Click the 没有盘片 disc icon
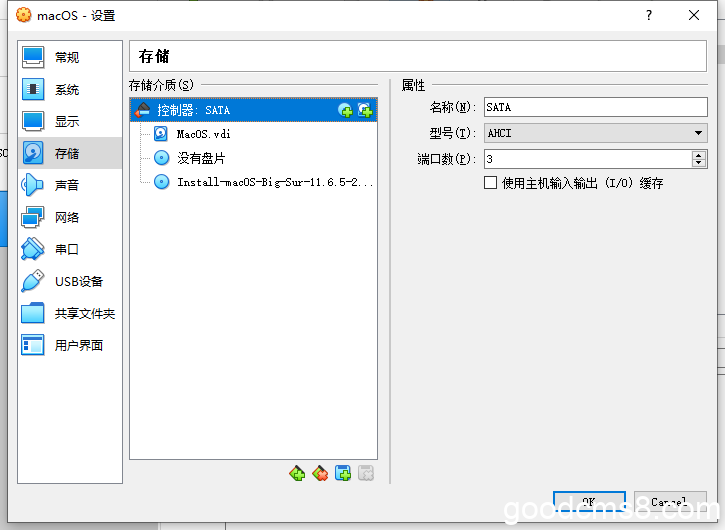 tap(161, 158)
